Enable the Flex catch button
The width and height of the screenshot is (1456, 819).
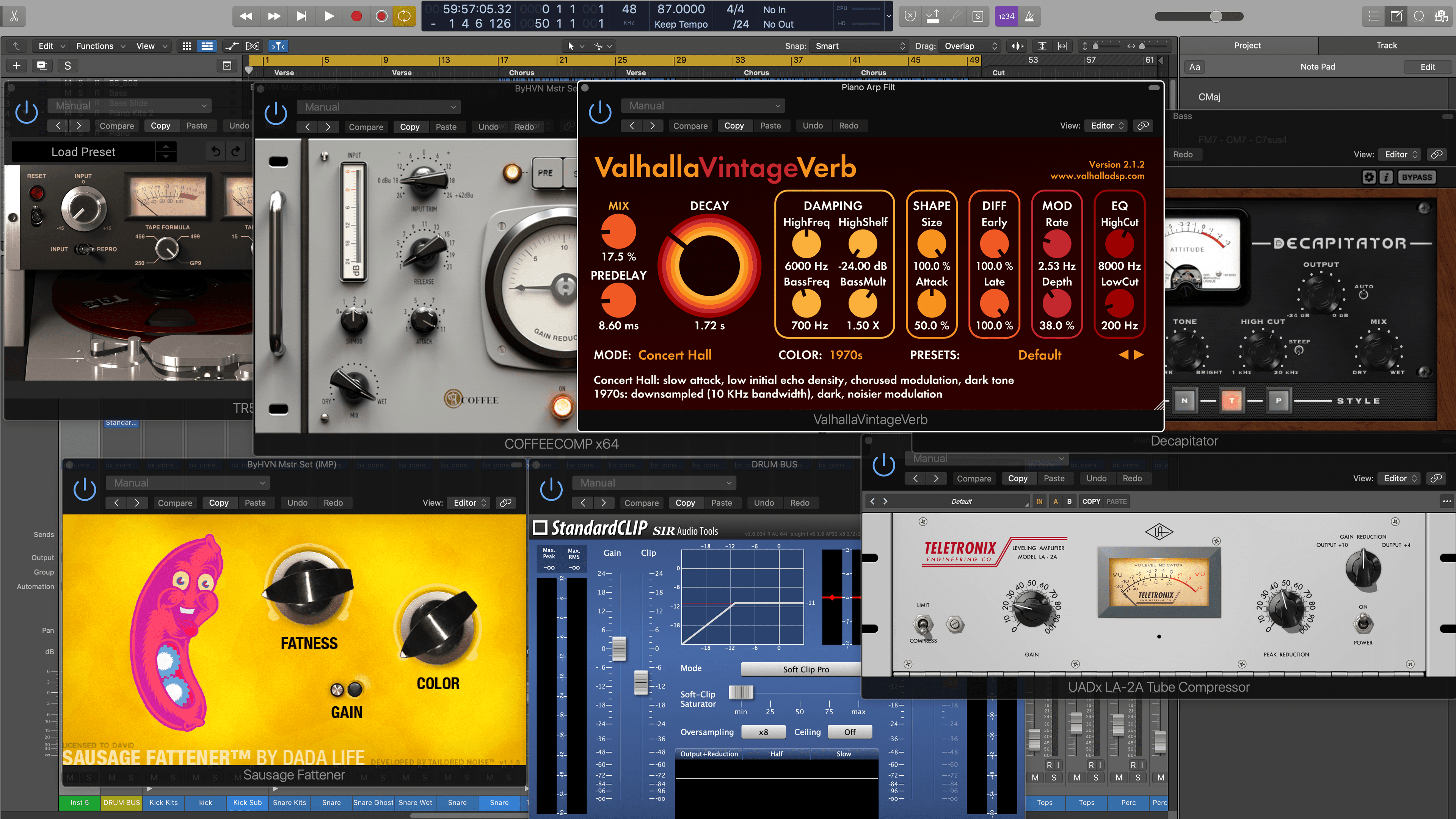(278, 46)
